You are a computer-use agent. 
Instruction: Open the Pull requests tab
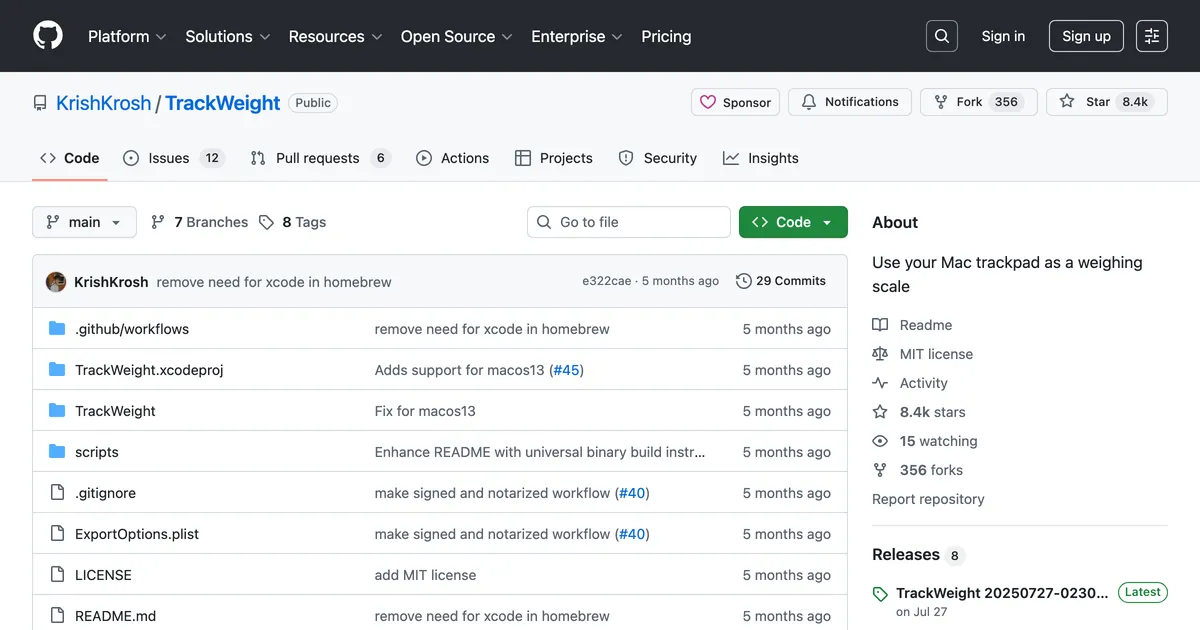[316, 158]
